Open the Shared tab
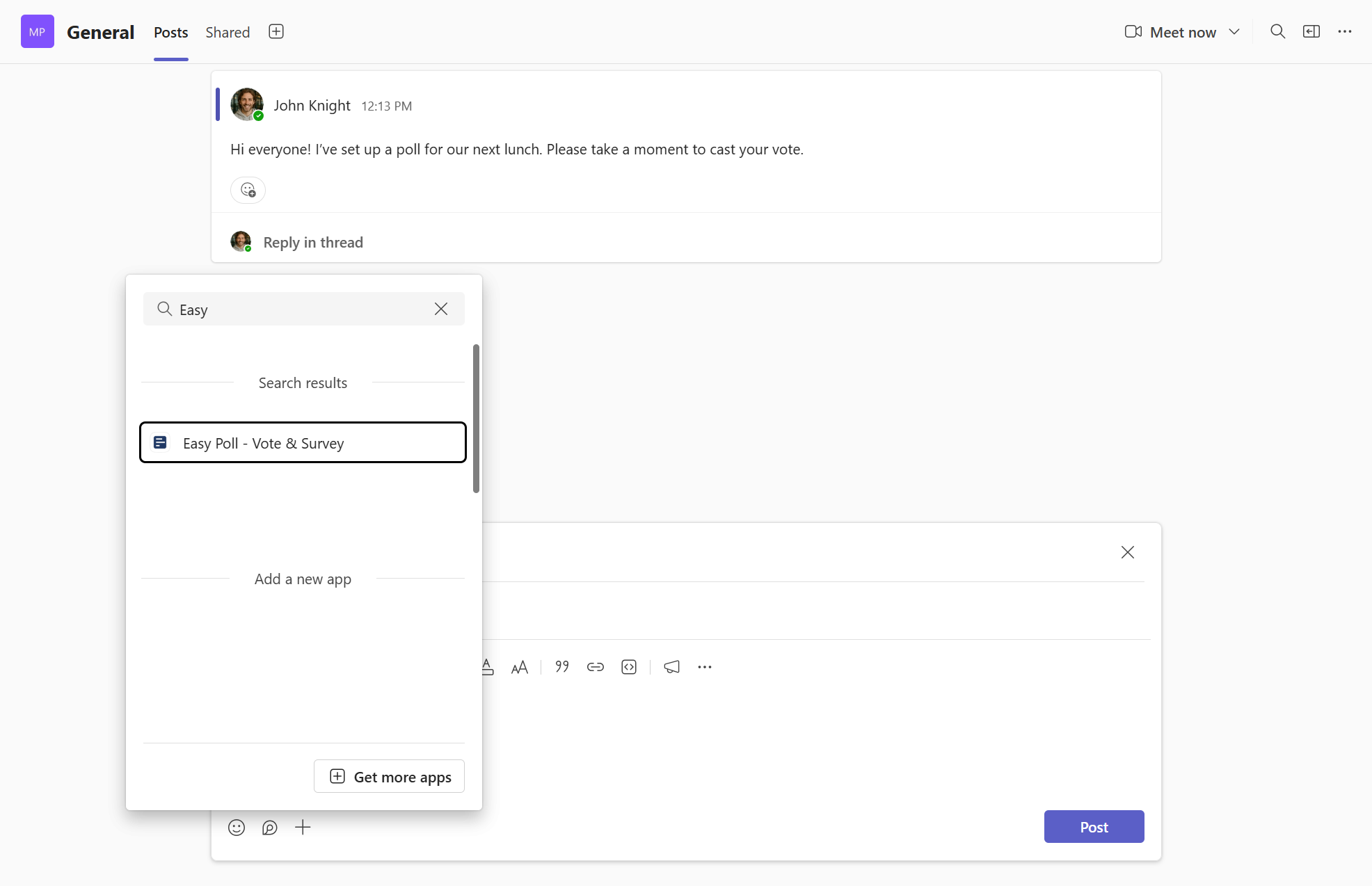 [x=228, y=32]
